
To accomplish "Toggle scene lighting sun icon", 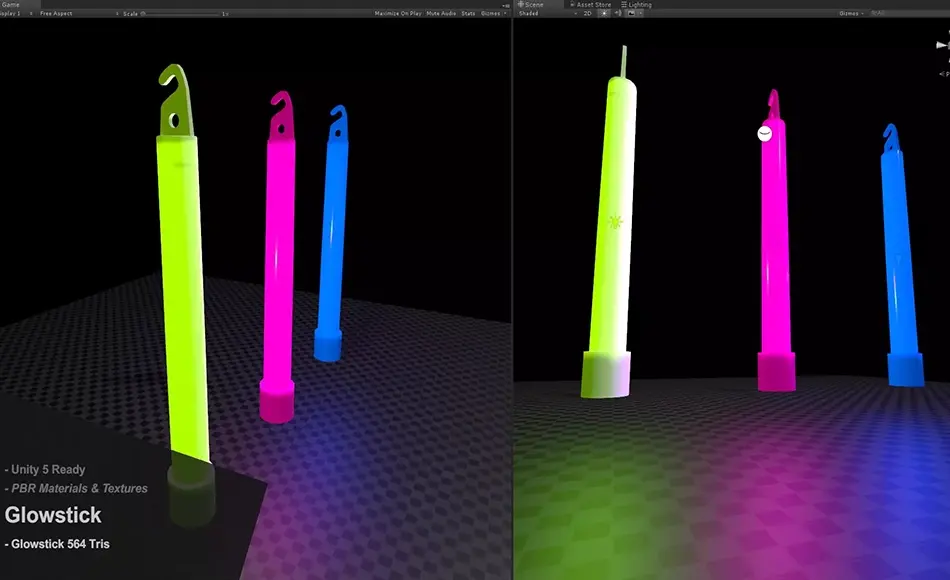I will [x=604, y=13].
